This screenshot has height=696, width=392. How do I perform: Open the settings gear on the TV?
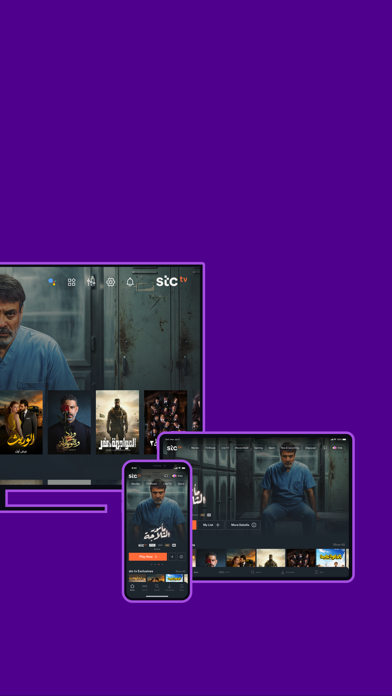coord(111,282)
